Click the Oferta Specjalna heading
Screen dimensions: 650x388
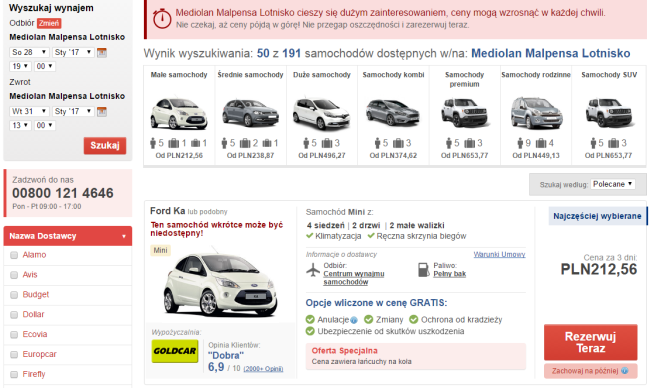344,351
